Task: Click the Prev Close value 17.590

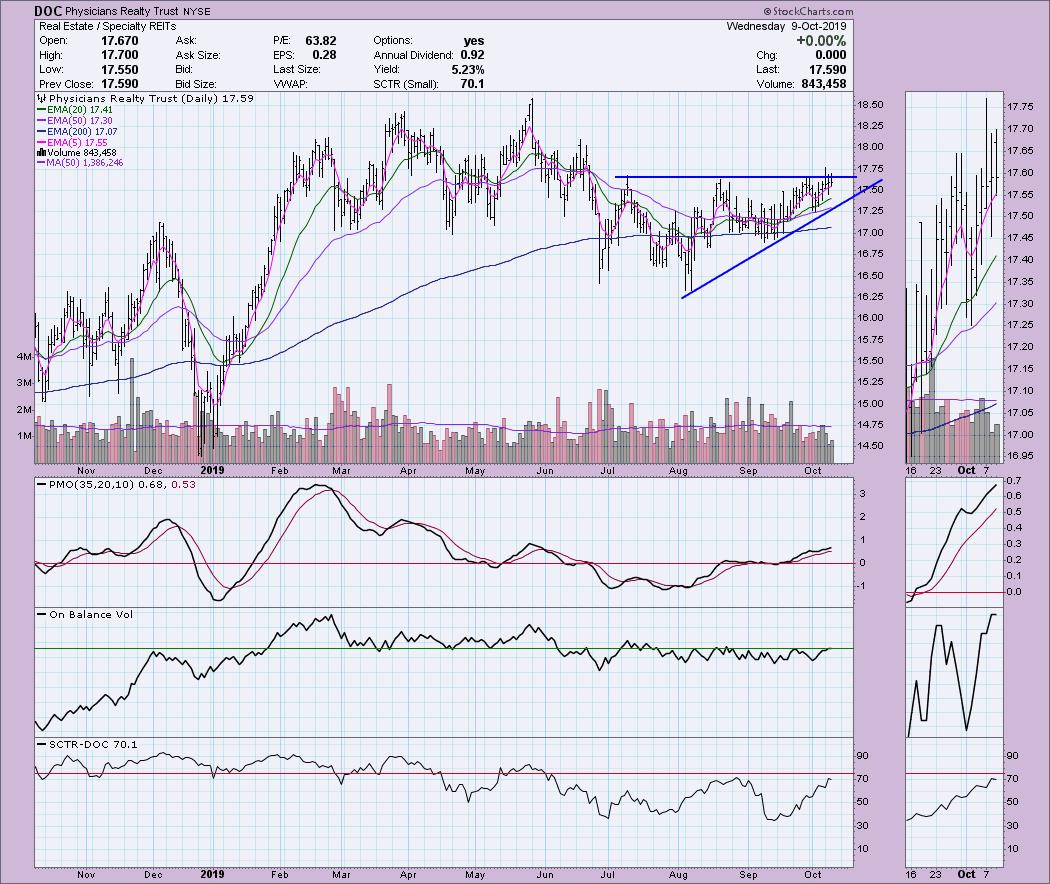Action: click(x=120, y=84)
